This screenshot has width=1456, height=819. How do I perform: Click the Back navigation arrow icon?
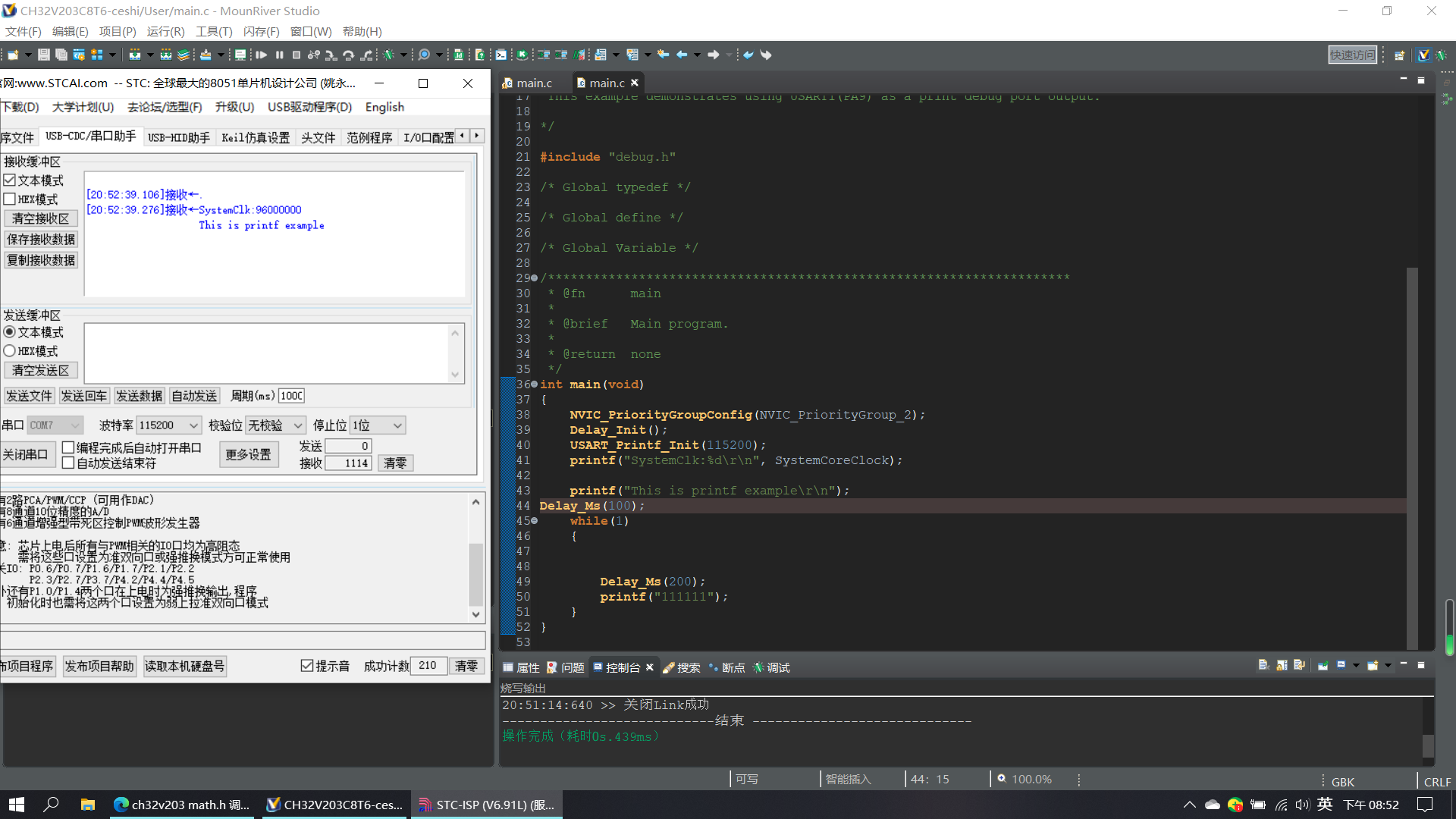tap(682, 55)
